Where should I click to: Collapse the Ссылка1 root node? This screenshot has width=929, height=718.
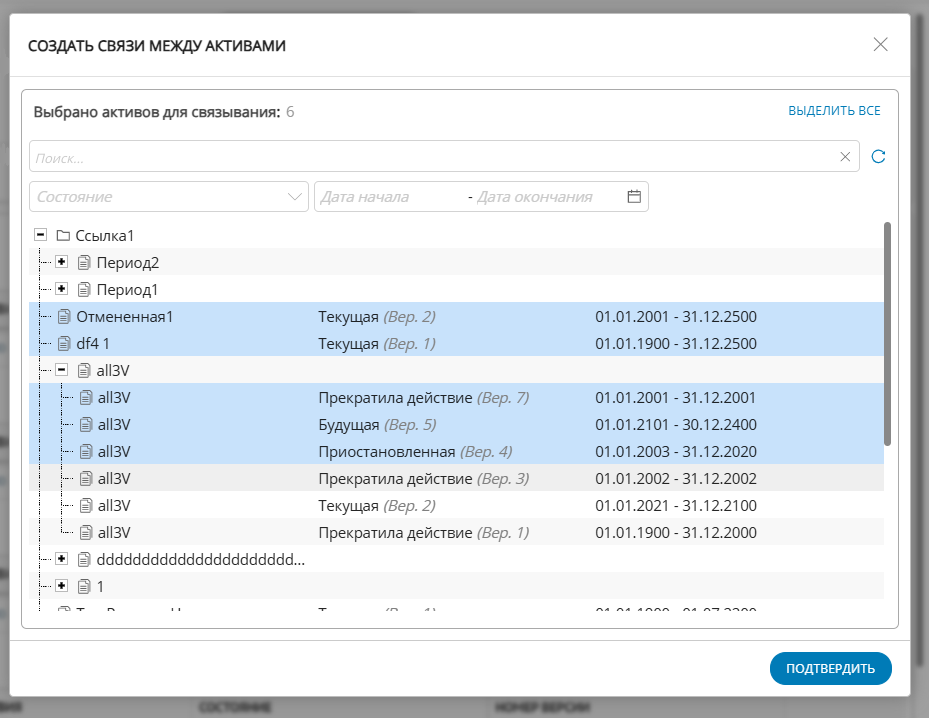point(40,235)
